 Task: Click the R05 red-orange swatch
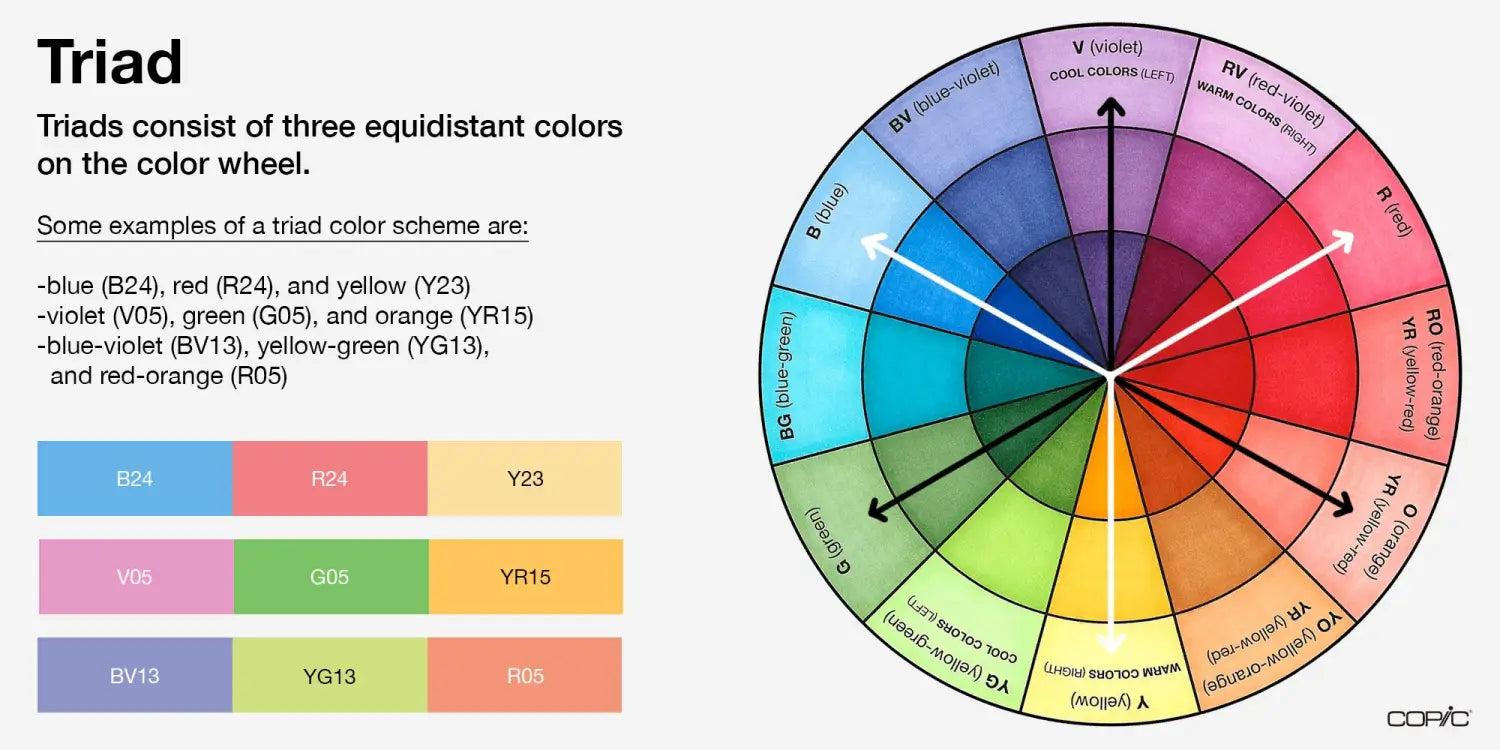click(x=525, y=675)
